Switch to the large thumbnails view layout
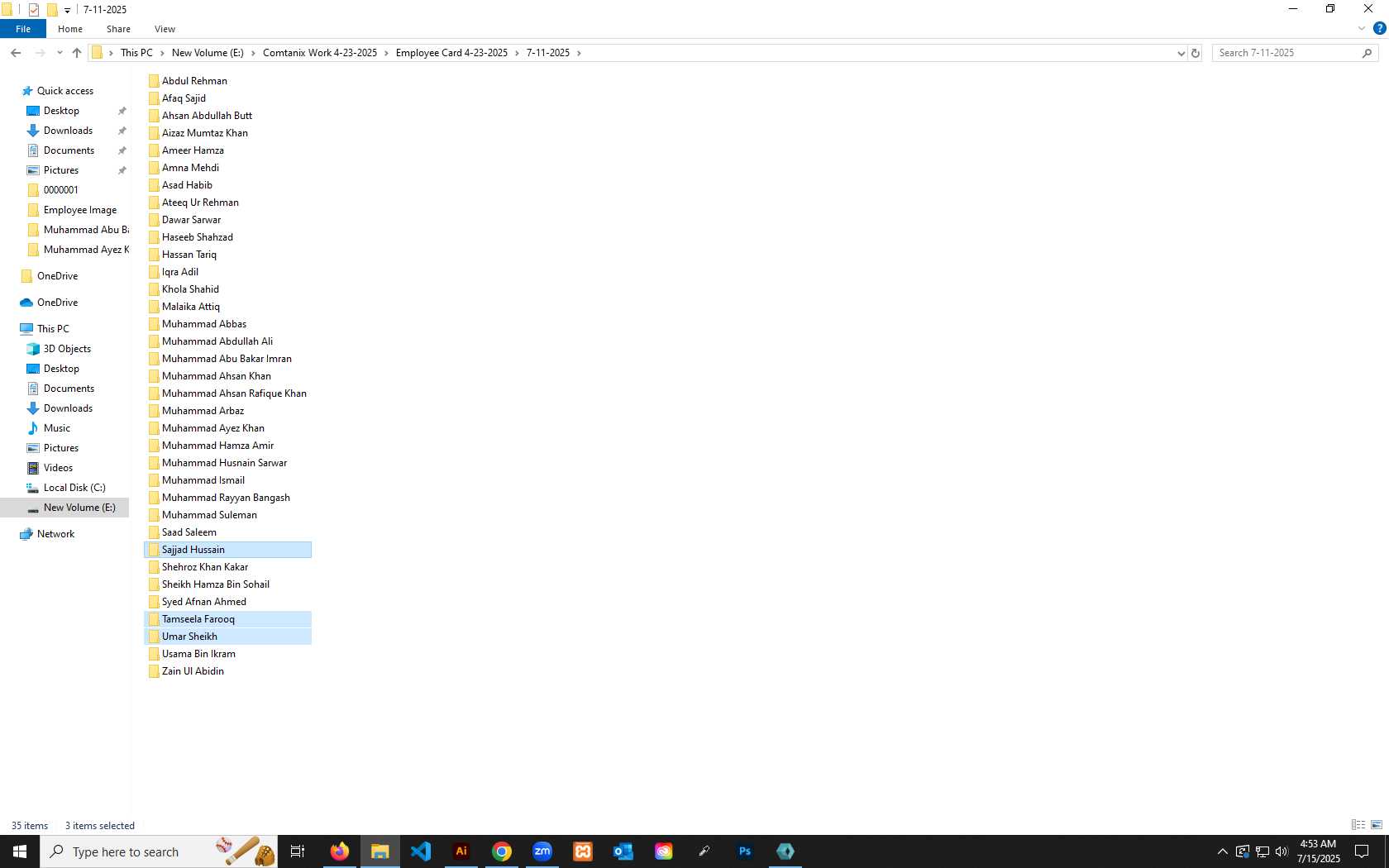 point(1377,825)
